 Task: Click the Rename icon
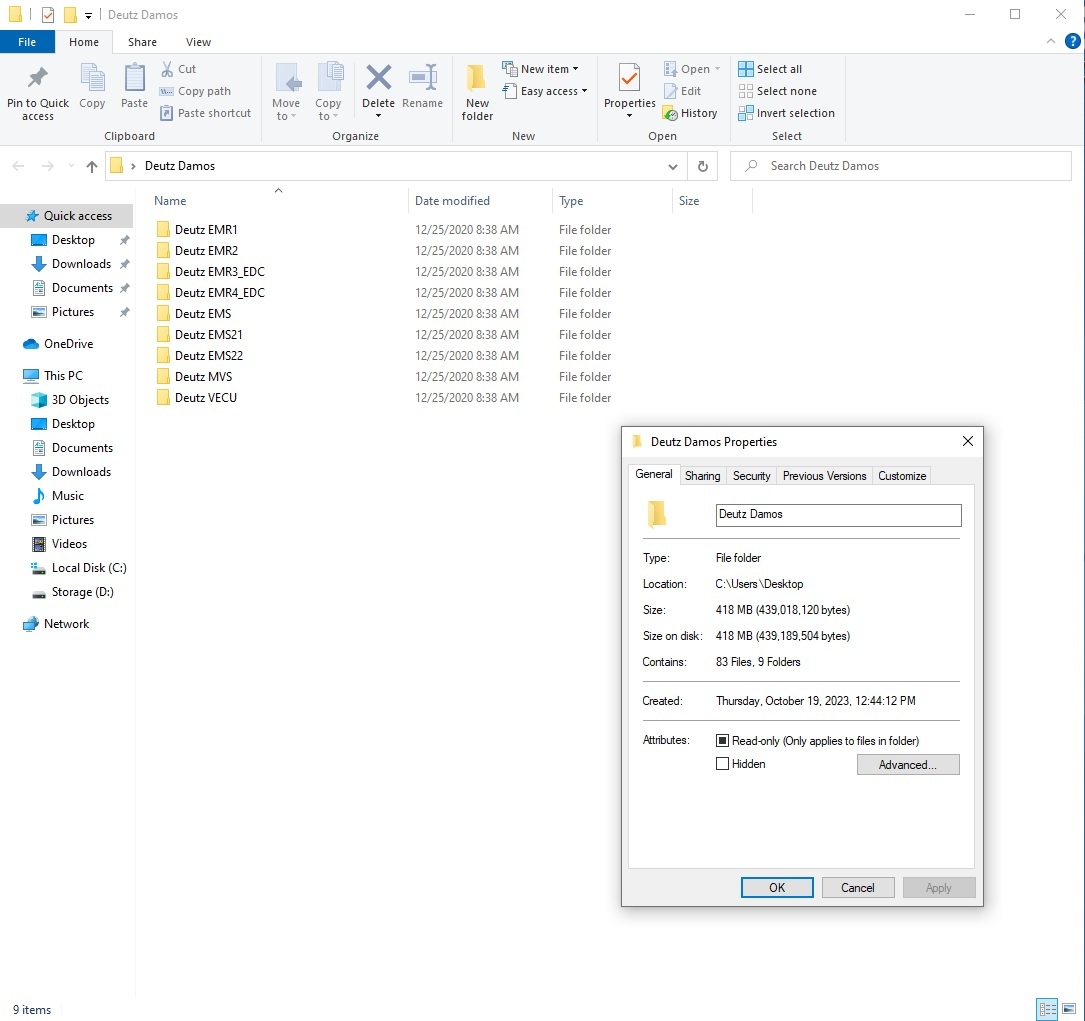422,77
